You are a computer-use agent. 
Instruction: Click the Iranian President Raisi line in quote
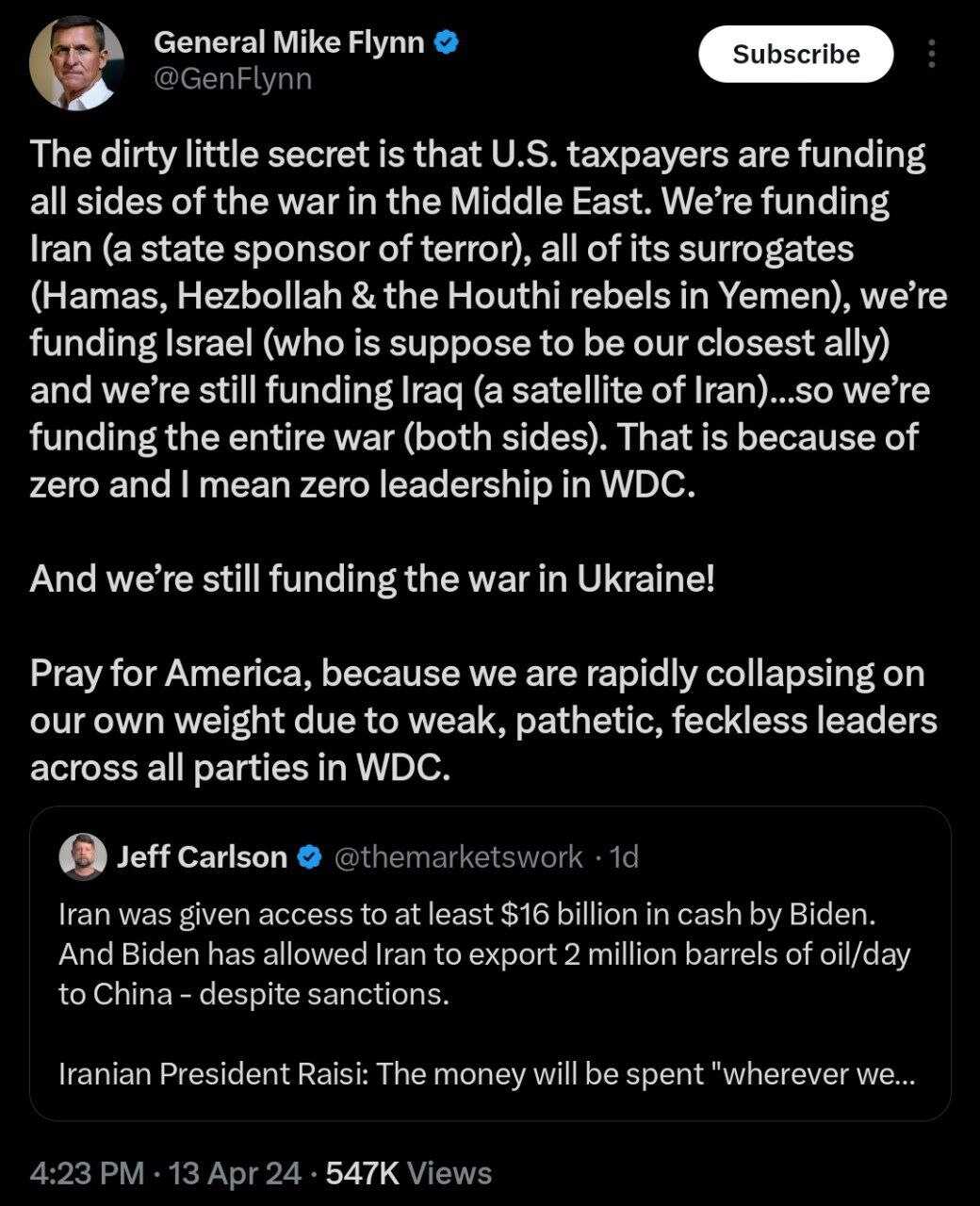tap(486, 1074)
